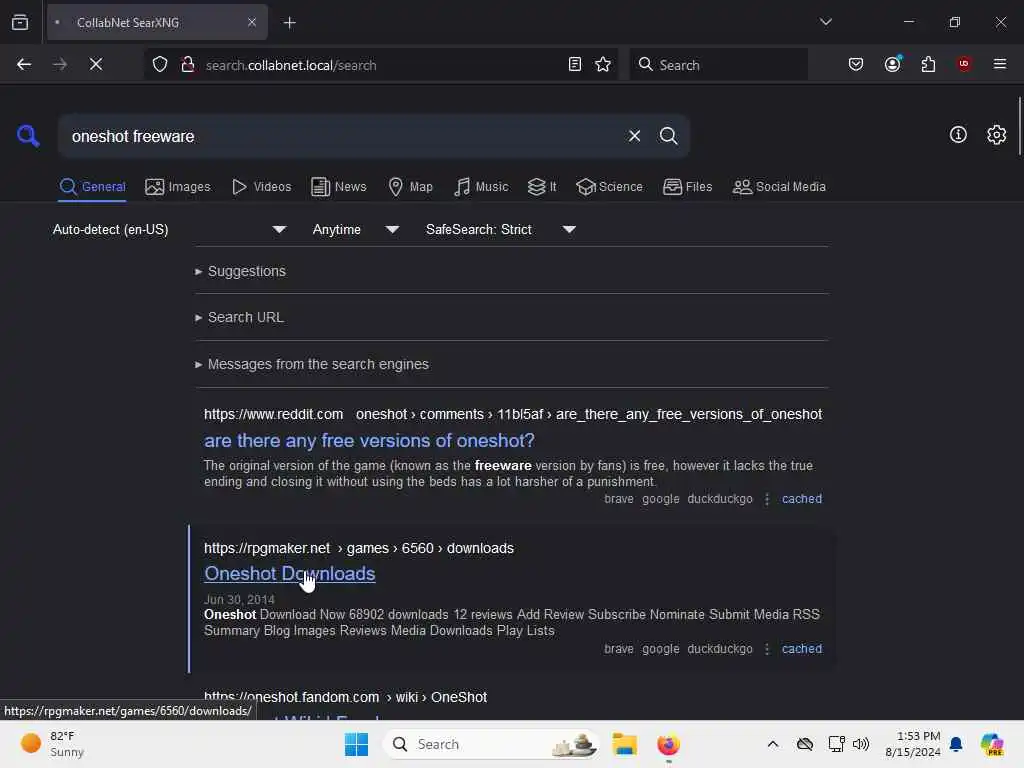The height and width of the screenshot is (768, 1024).
Task: Bookmark this page with star
Action: [x=603, y=64]
